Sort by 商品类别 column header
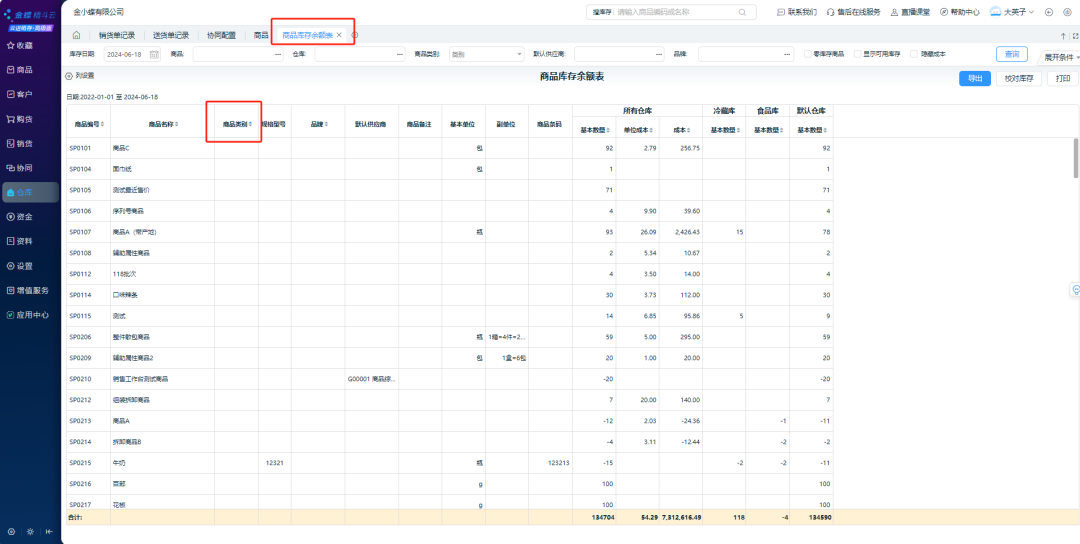 click(237, 125)
